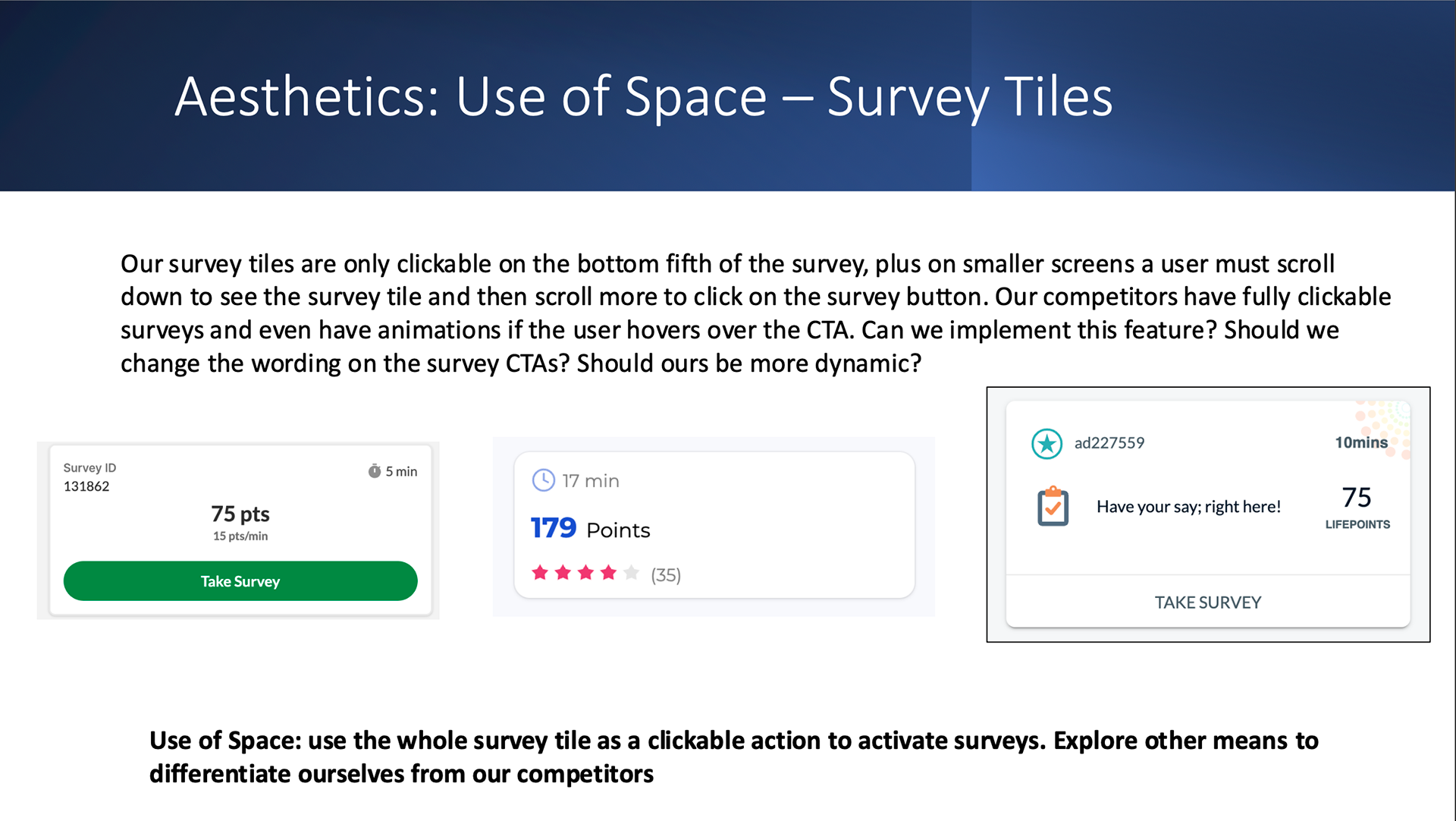The image size is (1456, 821).
Task: Click the grey fifth rating star
Action: [x=631, y=573]
